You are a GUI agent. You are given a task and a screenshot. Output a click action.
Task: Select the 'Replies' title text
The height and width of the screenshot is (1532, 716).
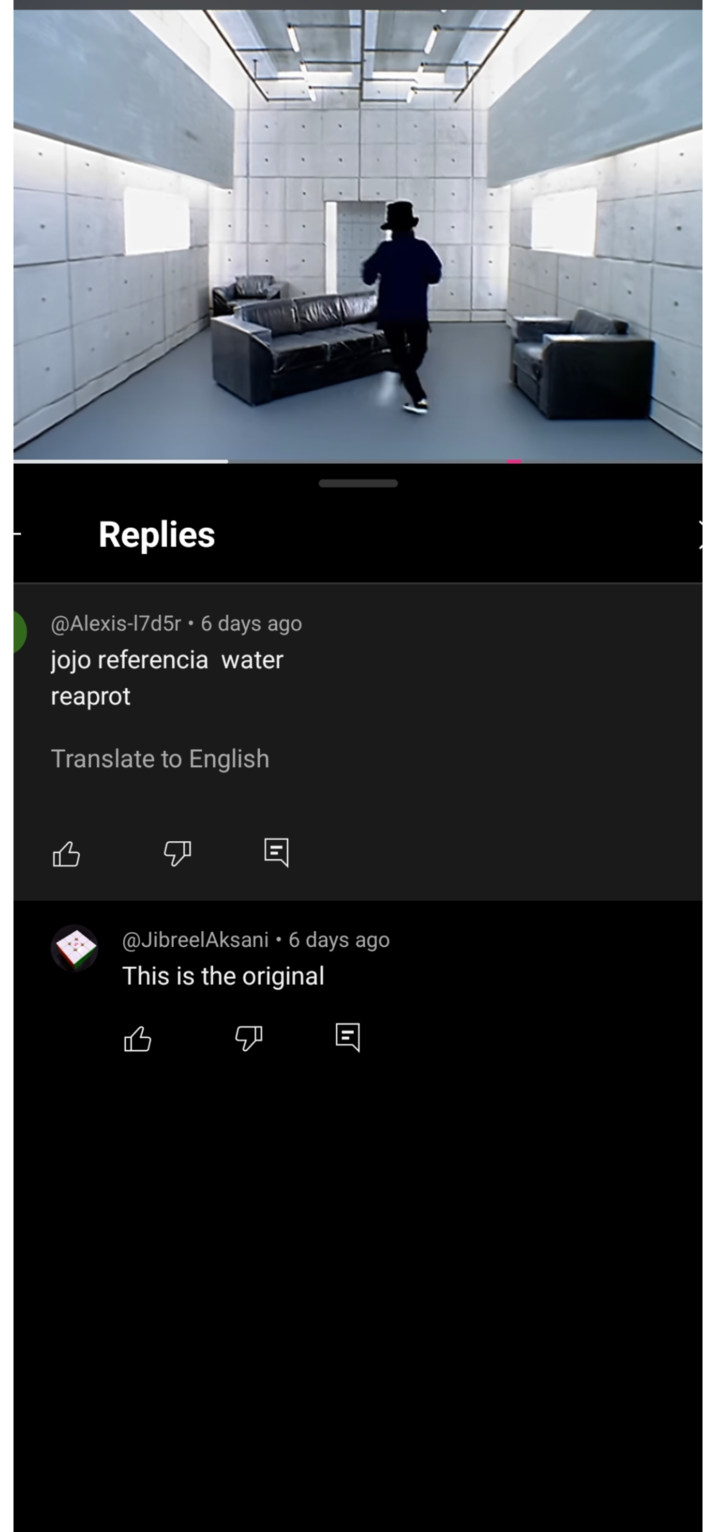coord(156,534)
